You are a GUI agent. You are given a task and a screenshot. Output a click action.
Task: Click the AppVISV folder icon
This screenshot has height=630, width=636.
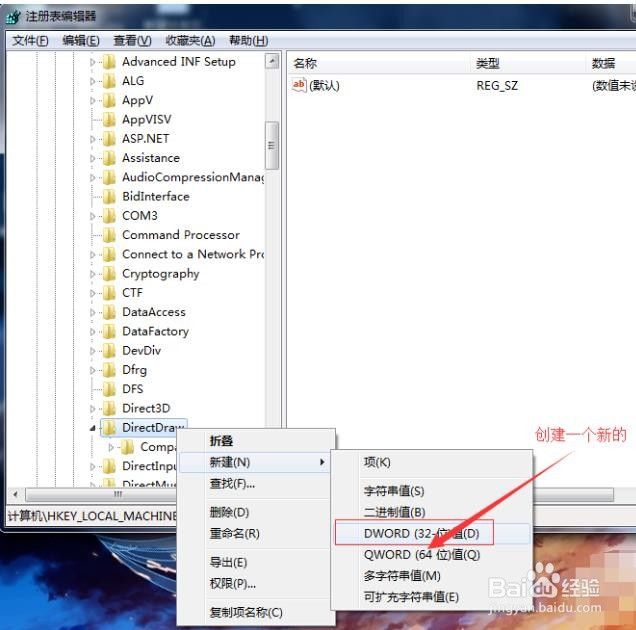point(109,119)
